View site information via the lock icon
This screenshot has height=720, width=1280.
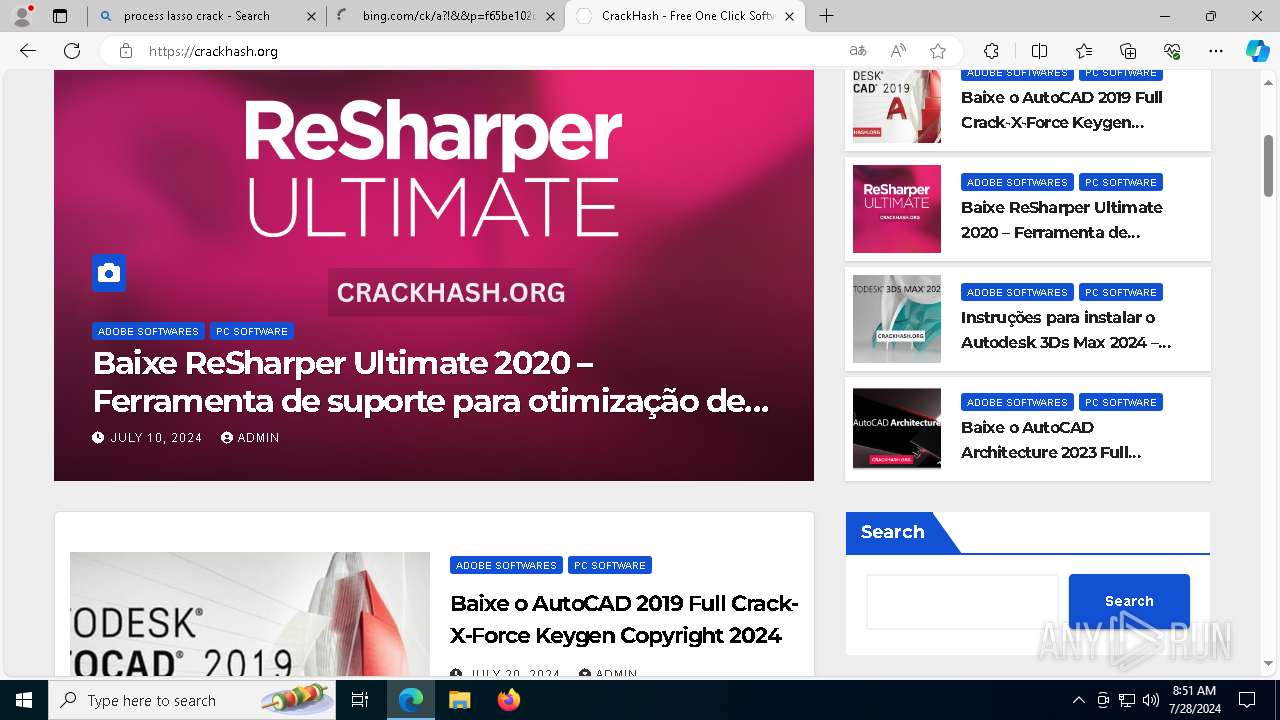click(x=126, y=51)
